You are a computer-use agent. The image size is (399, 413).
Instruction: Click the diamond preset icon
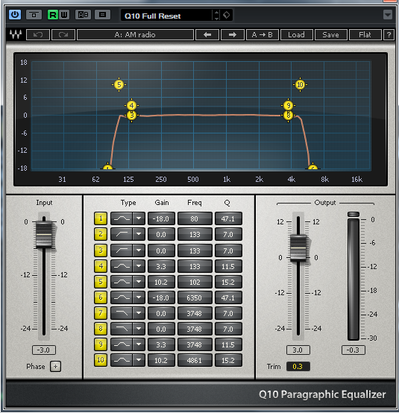pos(227,15)
